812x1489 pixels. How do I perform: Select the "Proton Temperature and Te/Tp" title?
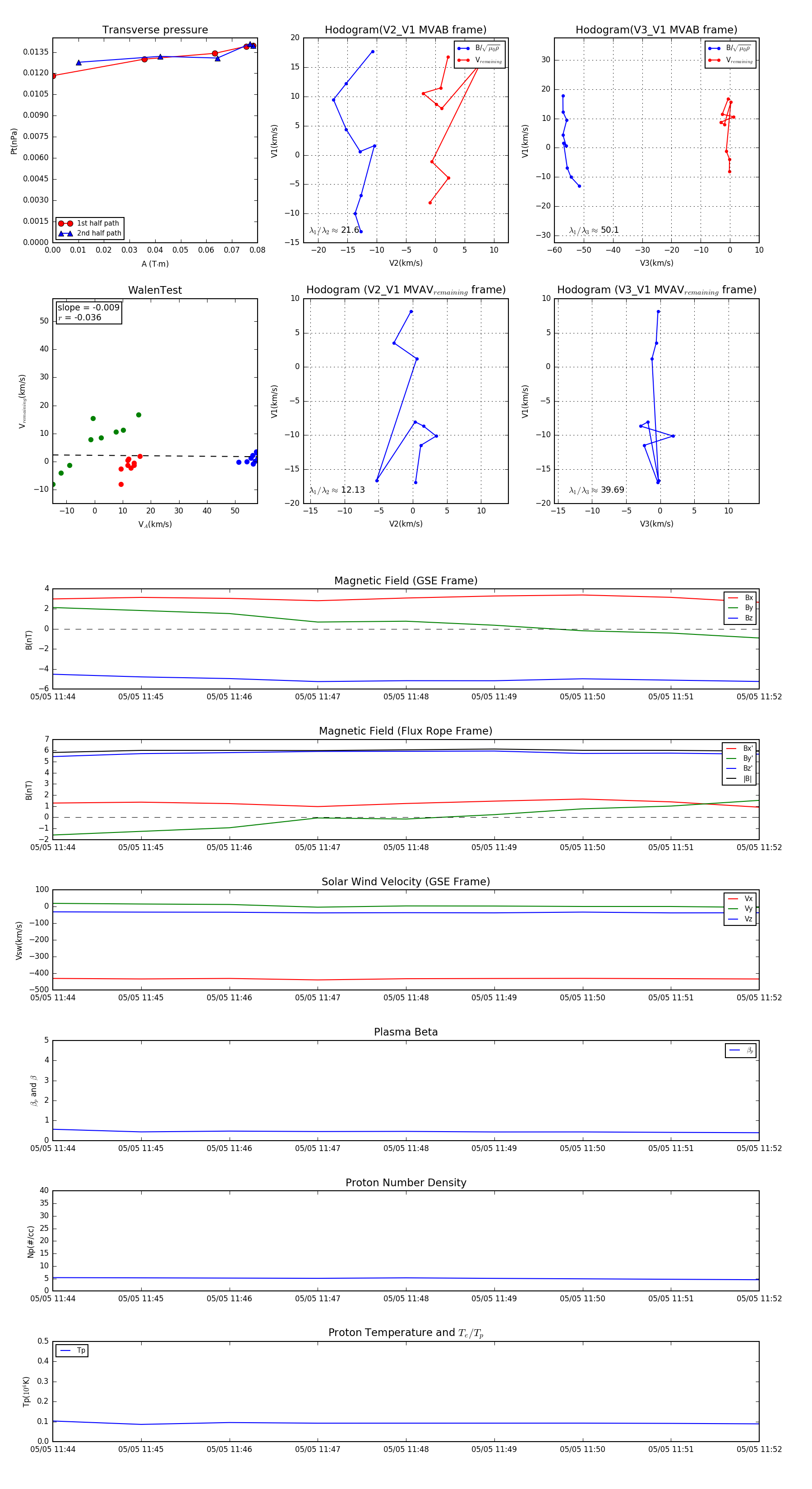[x=406, y=1333]
